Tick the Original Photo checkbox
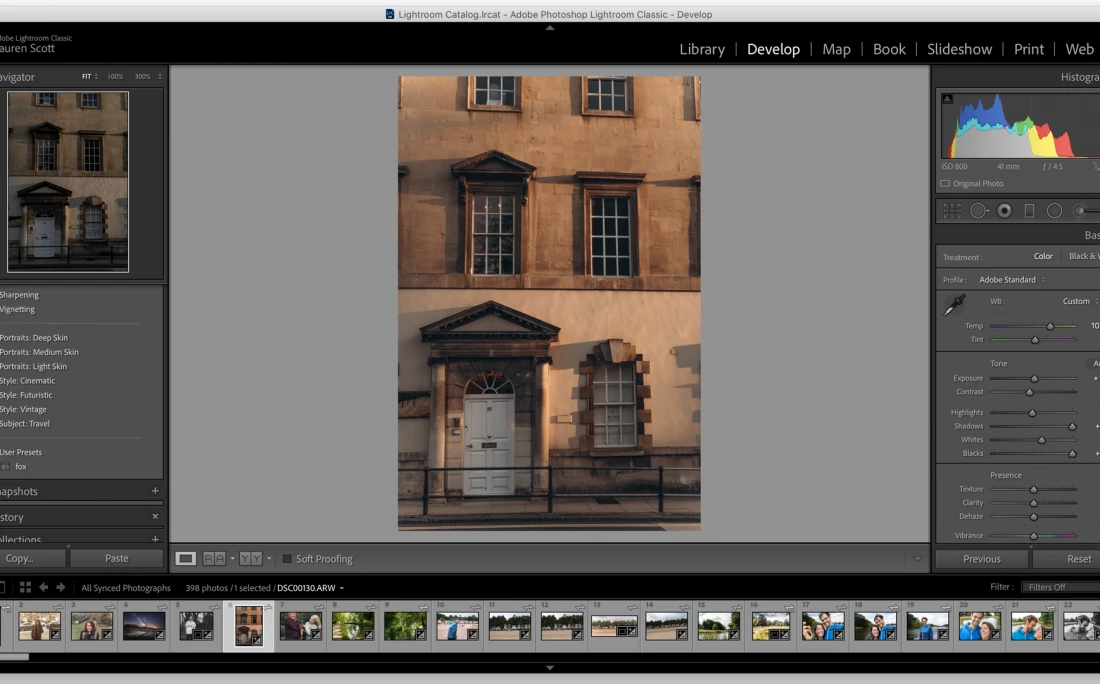1100x684 pixels. coord(945,184)
